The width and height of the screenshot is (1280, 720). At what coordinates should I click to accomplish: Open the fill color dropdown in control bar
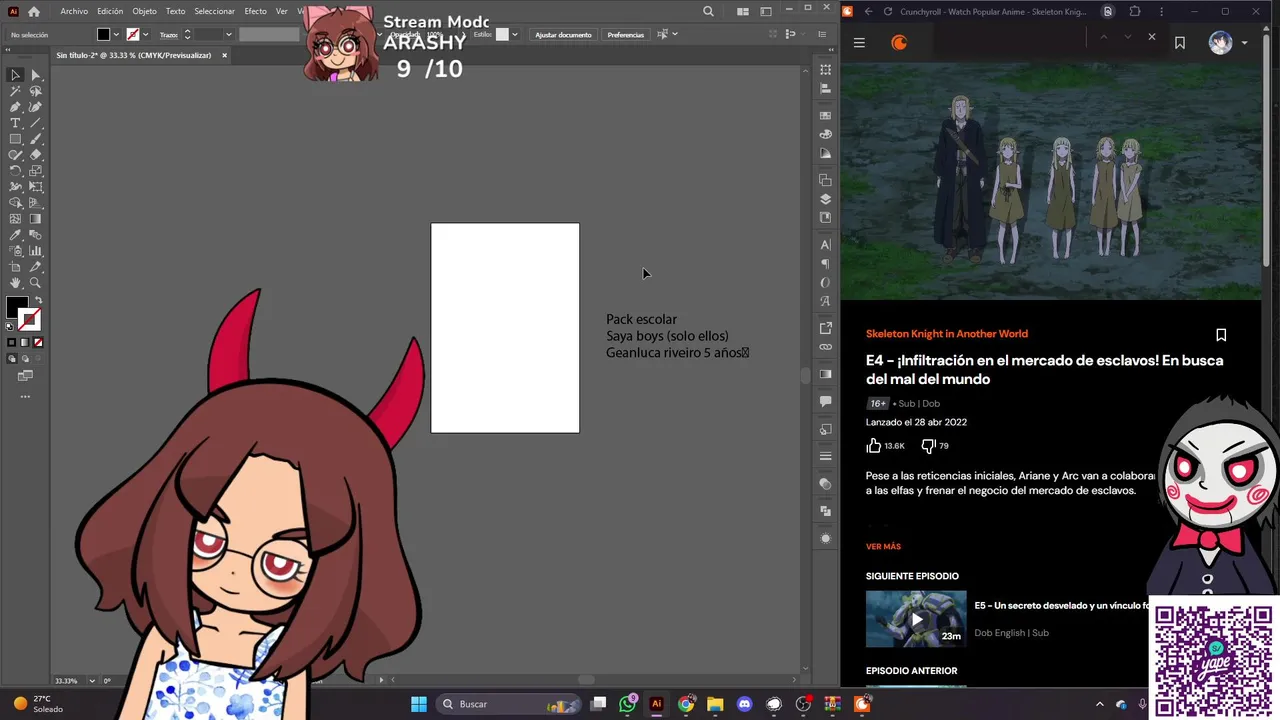116,35
